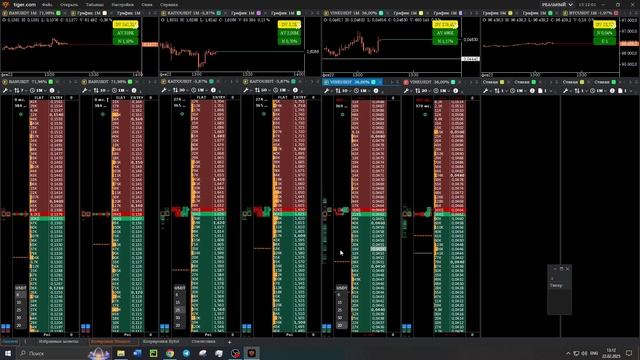Switch to Копирование ByBit bottom tab
This screenshot has height=360, width=640.
161,342
